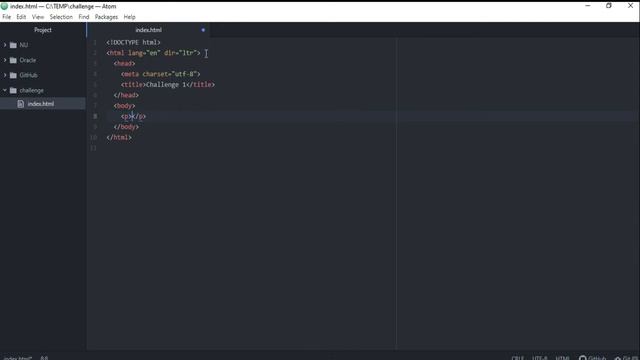The image size is (640, 360).
Task: Collapse the challenge folder chevron
Action: click(x=5, y=90)
